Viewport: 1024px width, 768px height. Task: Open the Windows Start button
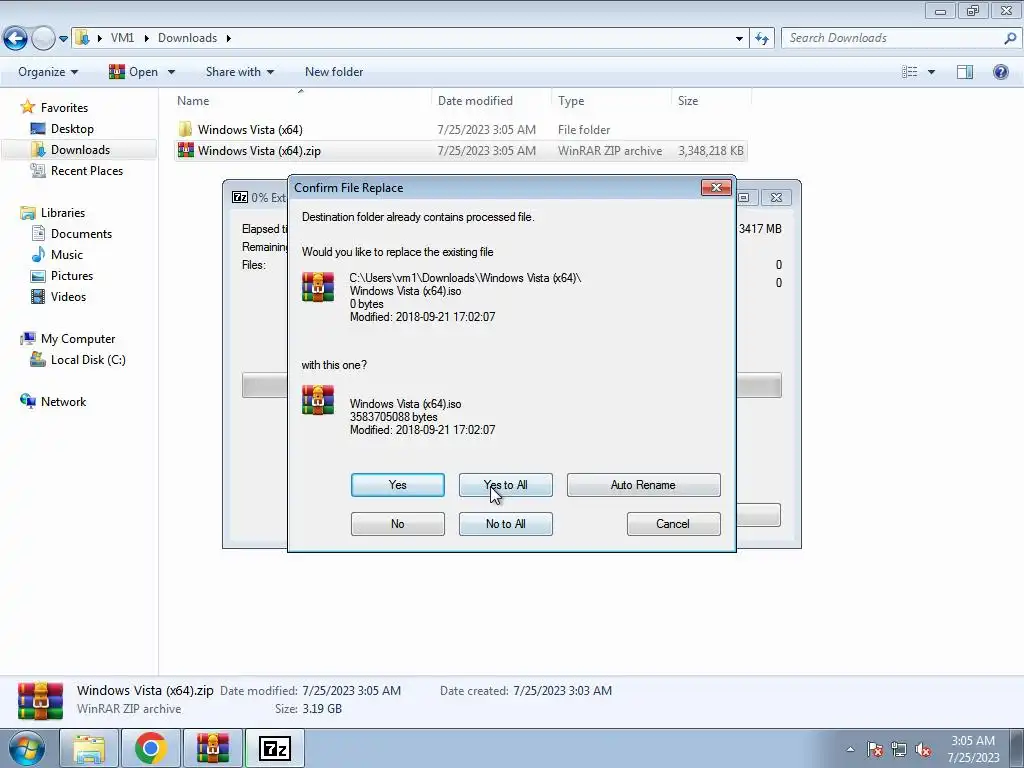(26, 748)
